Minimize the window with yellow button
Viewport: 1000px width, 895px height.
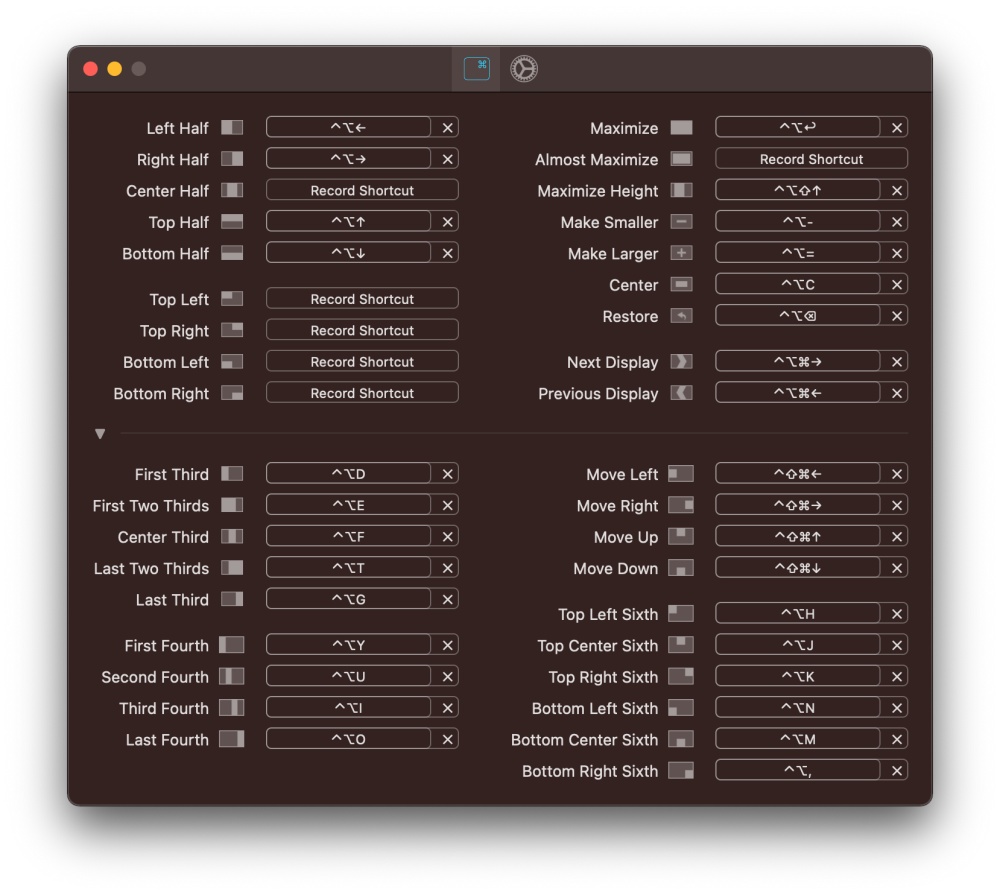coord(115,69)
